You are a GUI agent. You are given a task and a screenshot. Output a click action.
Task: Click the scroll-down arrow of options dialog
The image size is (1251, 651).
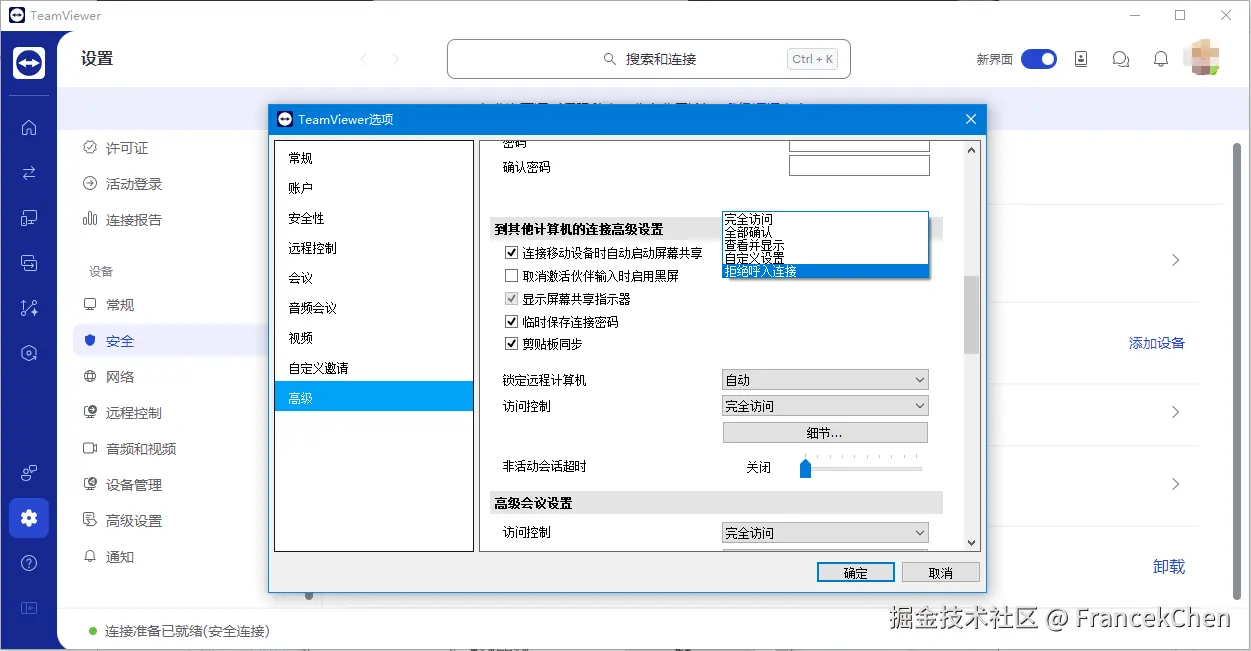click(971, 543)
